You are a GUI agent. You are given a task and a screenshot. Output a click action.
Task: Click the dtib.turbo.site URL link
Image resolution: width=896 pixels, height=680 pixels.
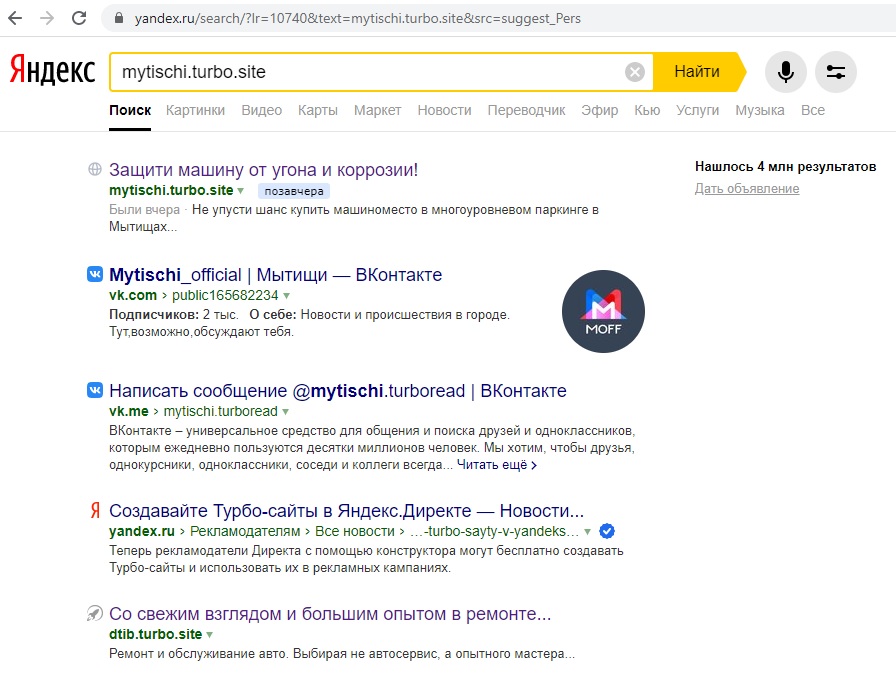pos(155,634)
